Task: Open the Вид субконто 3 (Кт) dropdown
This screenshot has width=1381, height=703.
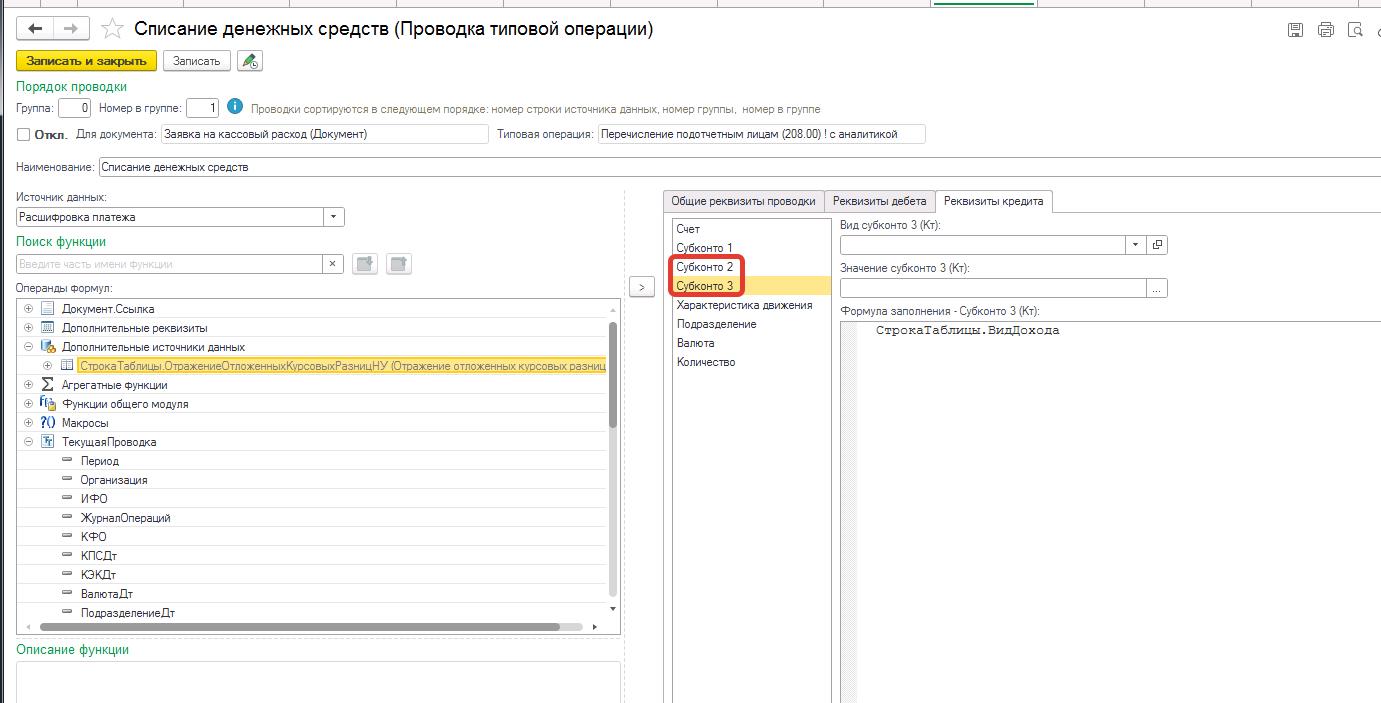Action: [x=1135, y=244]
